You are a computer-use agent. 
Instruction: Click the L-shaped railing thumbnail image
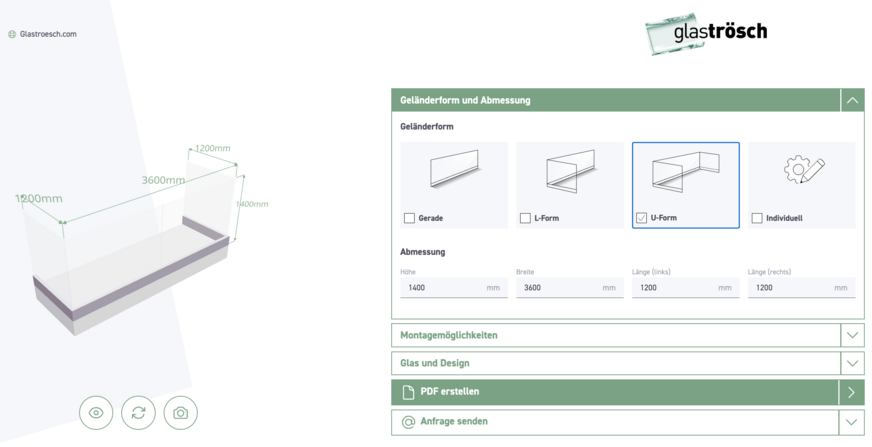pos(570,170)
